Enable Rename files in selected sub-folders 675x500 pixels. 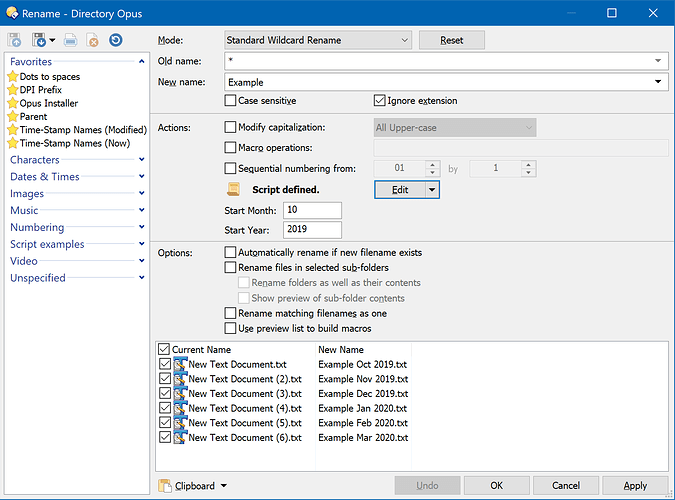point(230,267)
